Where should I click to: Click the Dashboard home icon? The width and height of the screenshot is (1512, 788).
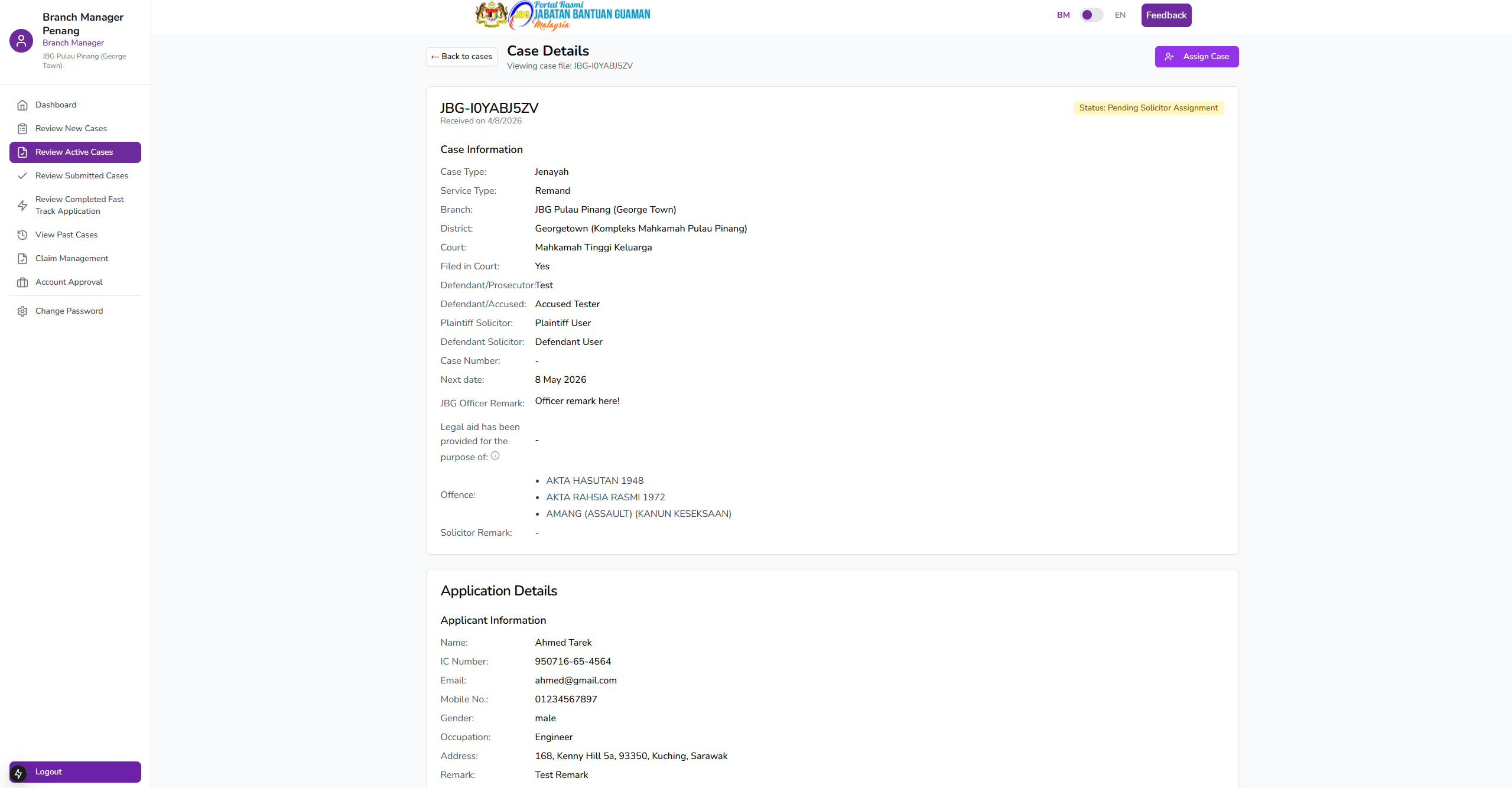(22, 105)
